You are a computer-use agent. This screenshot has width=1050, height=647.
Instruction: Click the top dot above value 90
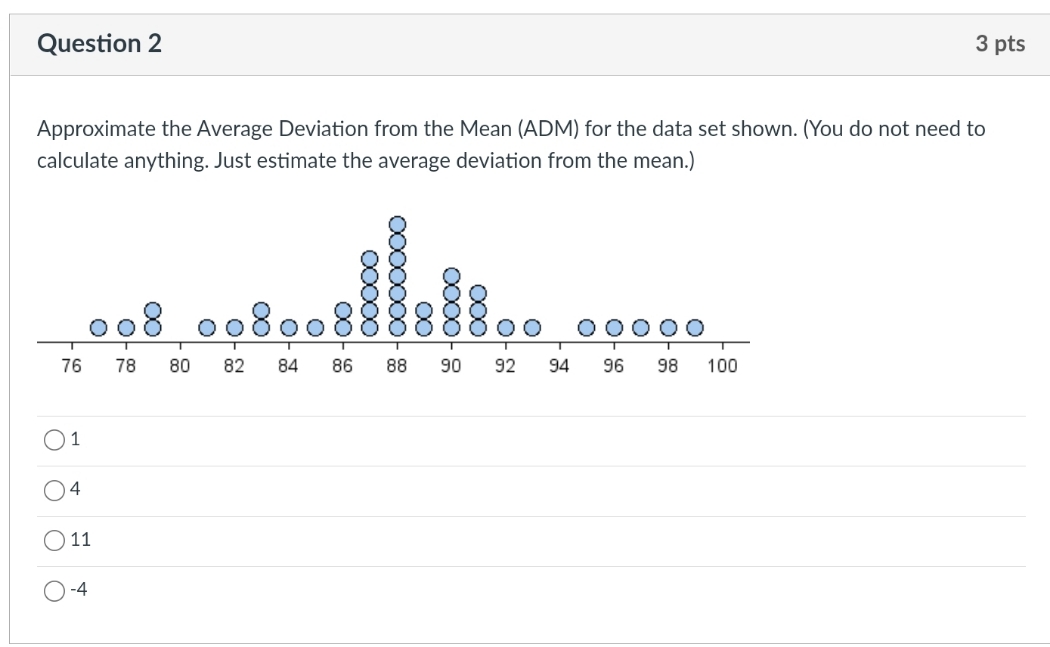(450, 273)
